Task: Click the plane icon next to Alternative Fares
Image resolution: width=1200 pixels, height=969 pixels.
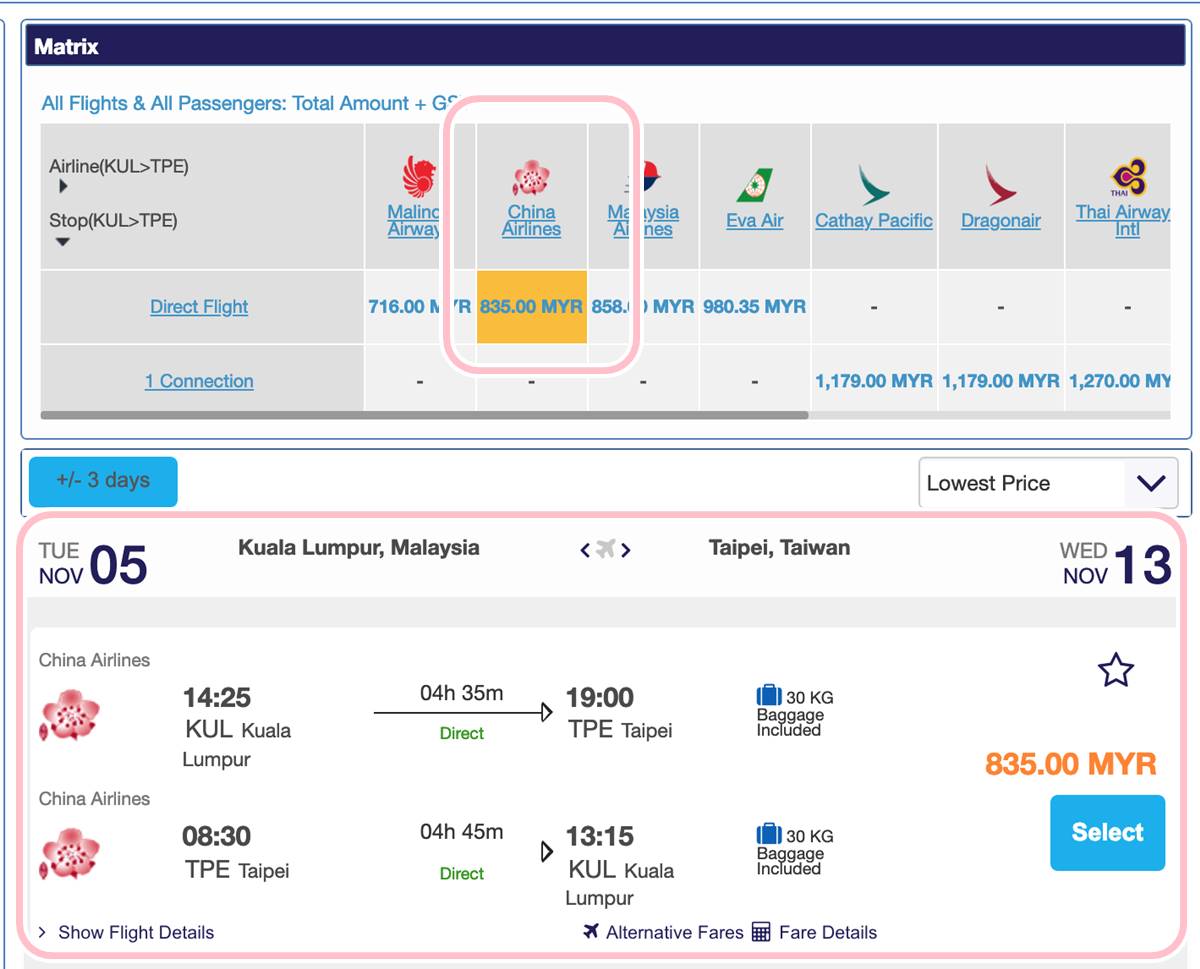Action: click(591, 932)
